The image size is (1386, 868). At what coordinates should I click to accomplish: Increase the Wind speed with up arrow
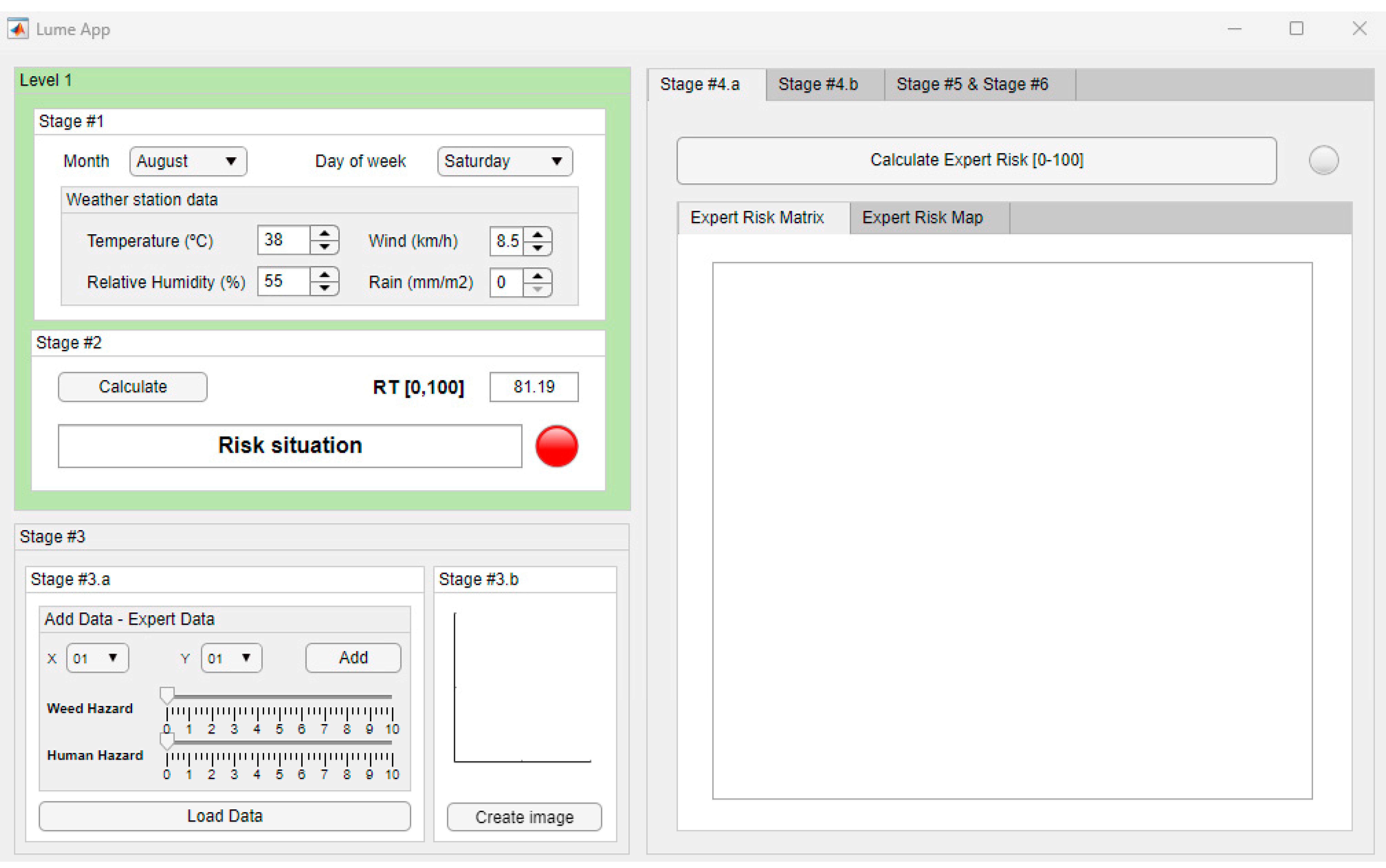pos(537,234)
